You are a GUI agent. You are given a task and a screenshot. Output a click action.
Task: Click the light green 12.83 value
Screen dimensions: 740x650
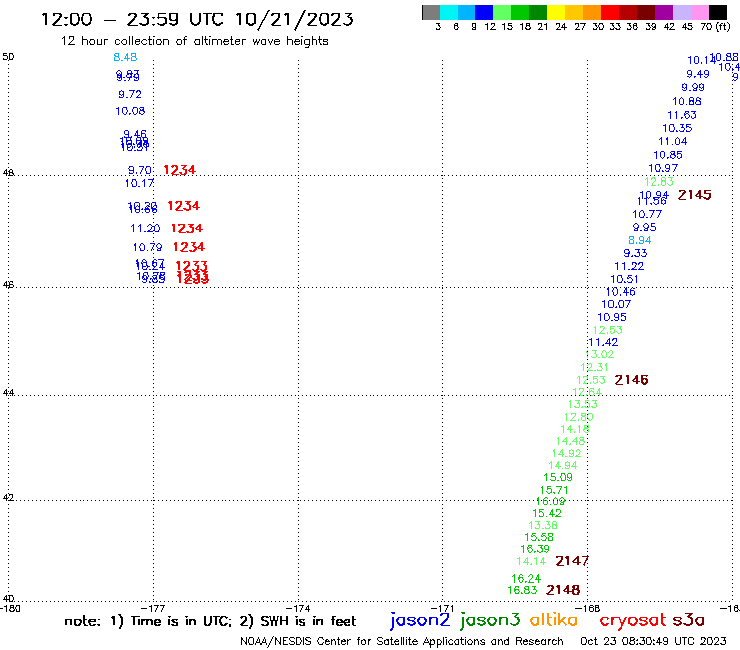coord(659,182)
